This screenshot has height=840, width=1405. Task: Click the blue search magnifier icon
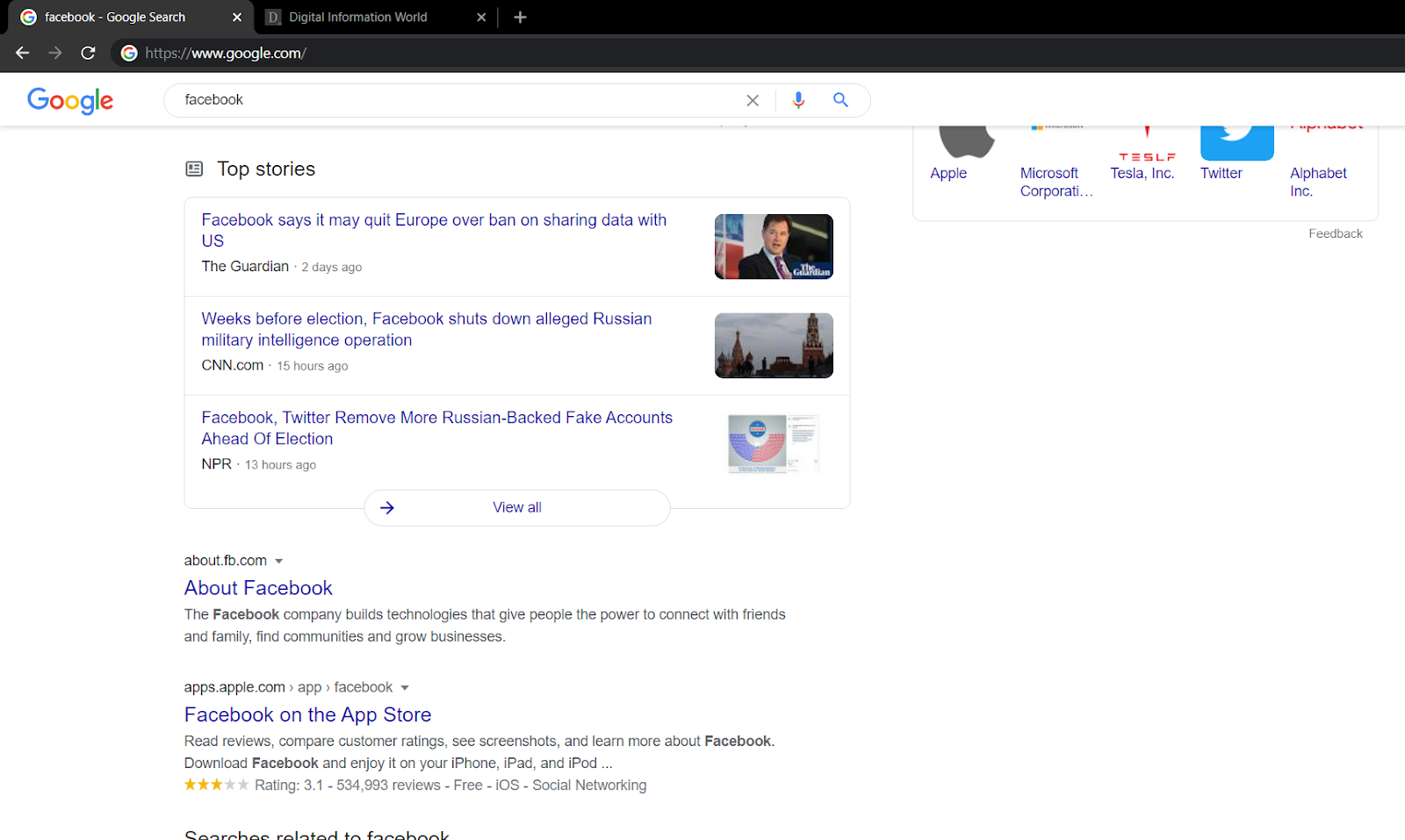pos(840,100)
